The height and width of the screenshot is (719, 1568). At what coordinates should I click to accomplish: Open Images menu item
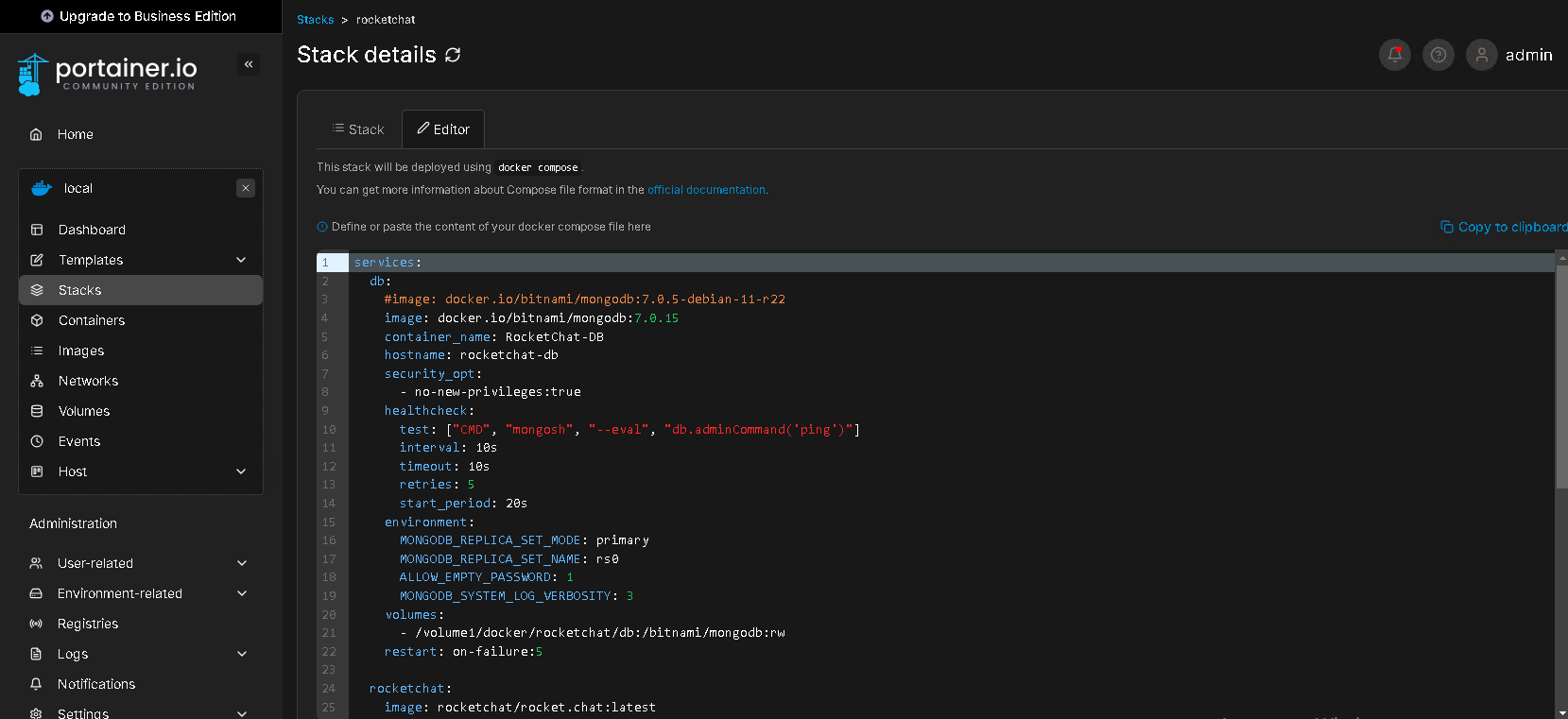point(81,351)
